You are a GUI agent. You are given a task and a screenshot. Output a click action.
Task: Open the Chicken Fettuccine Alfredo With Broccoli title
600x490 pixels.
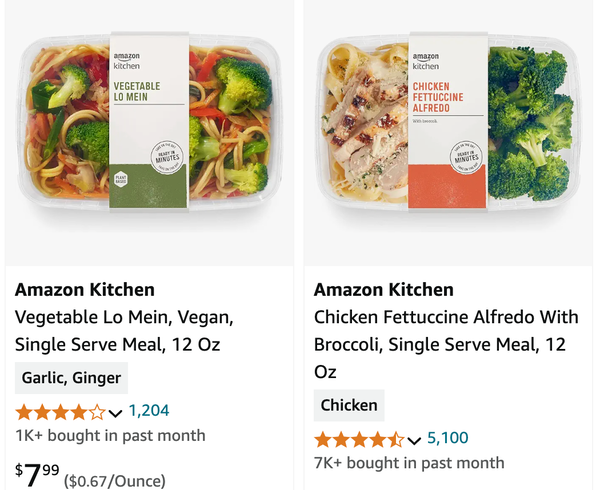(x=446, y=344)
